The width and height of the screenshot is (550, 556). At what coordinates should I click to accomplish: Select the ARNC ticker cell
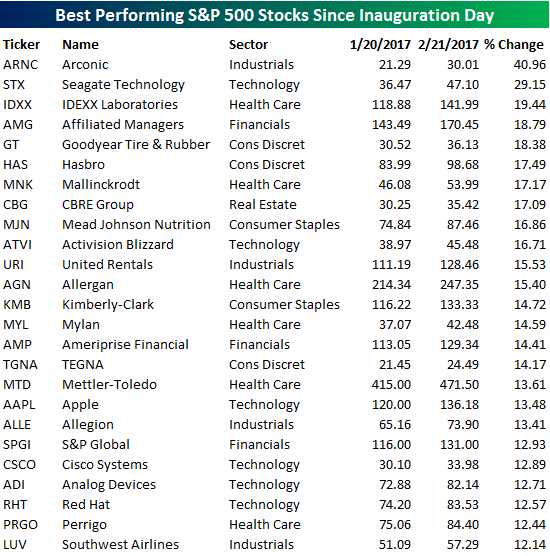pyautogui.click(x=21, y=65)
